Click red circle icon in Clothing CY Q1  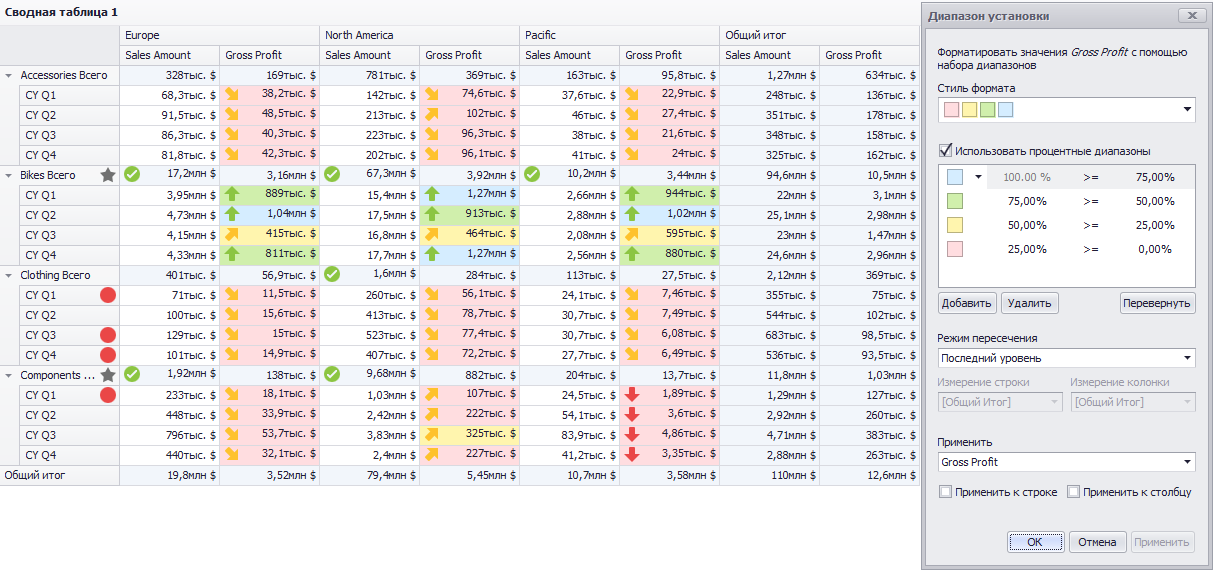coord(108,295)
